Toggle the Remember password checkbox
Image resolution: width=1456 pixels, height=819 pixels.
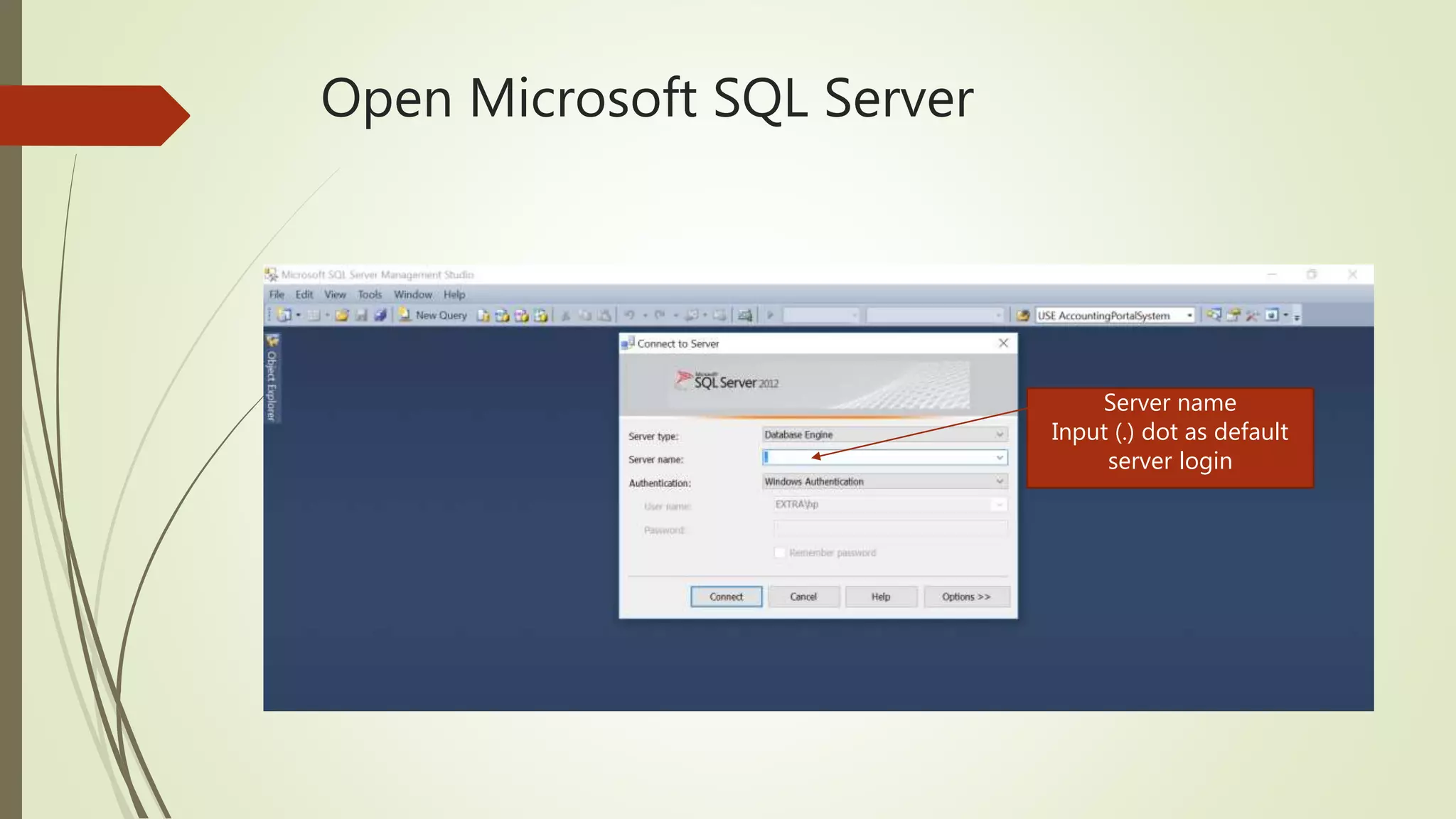pos(780,552)
